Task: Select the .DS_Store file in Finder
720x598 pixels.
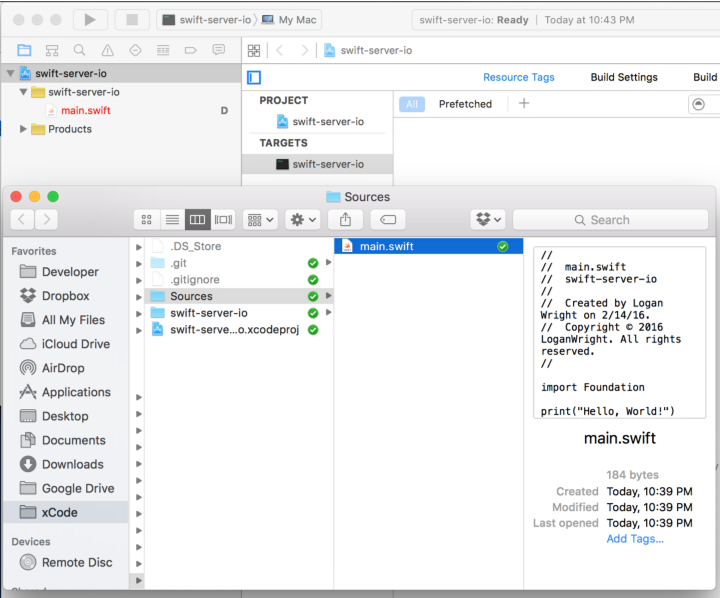Action: click(x=239, y=247)
